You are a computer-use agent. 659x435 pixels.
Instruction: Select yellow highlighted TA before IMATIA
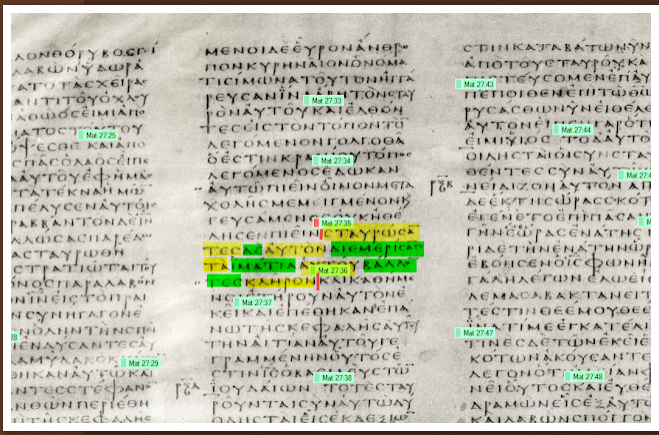217,266
